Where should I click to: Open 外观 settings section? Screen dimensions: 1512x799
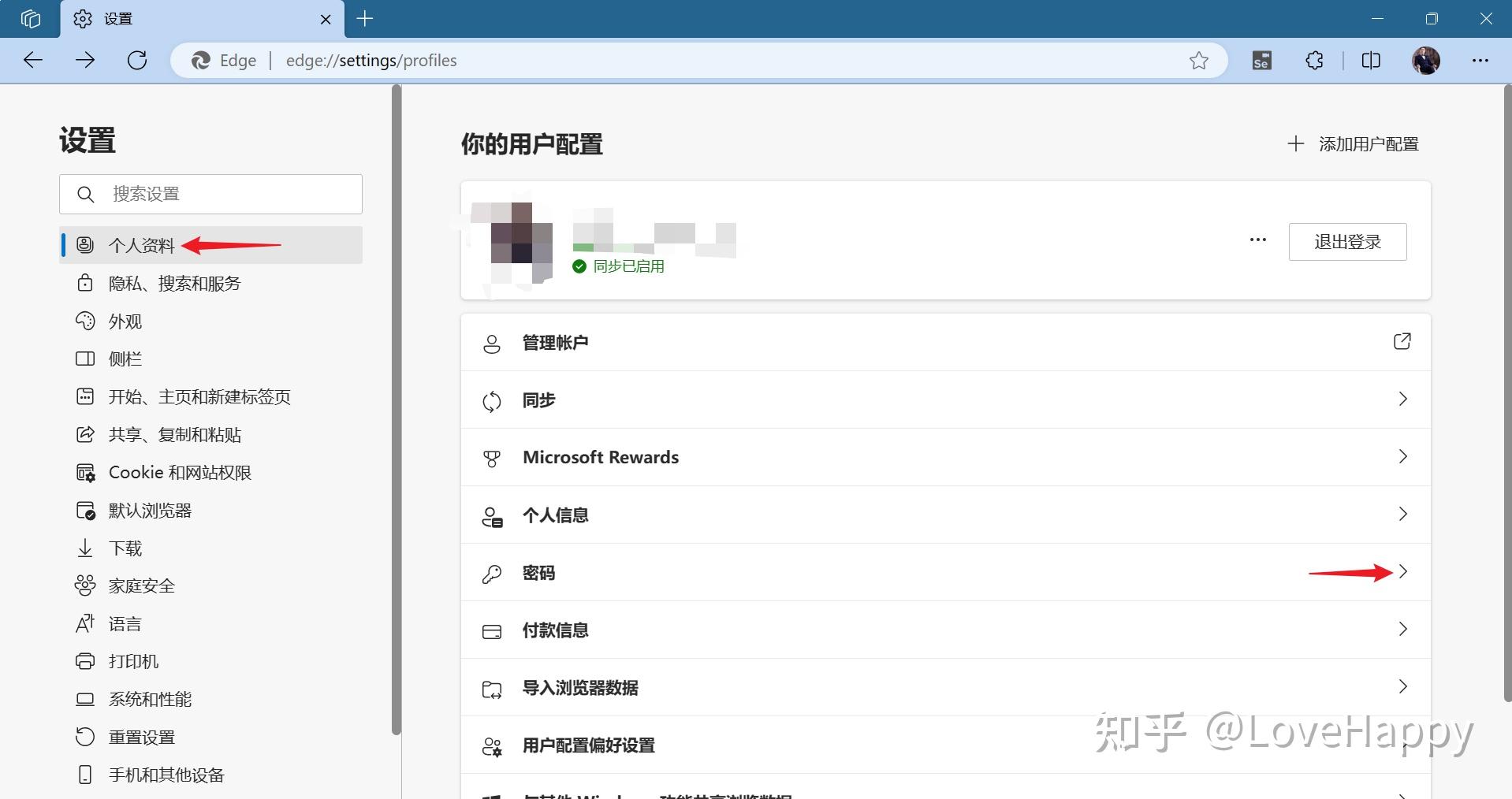[210, 321]
